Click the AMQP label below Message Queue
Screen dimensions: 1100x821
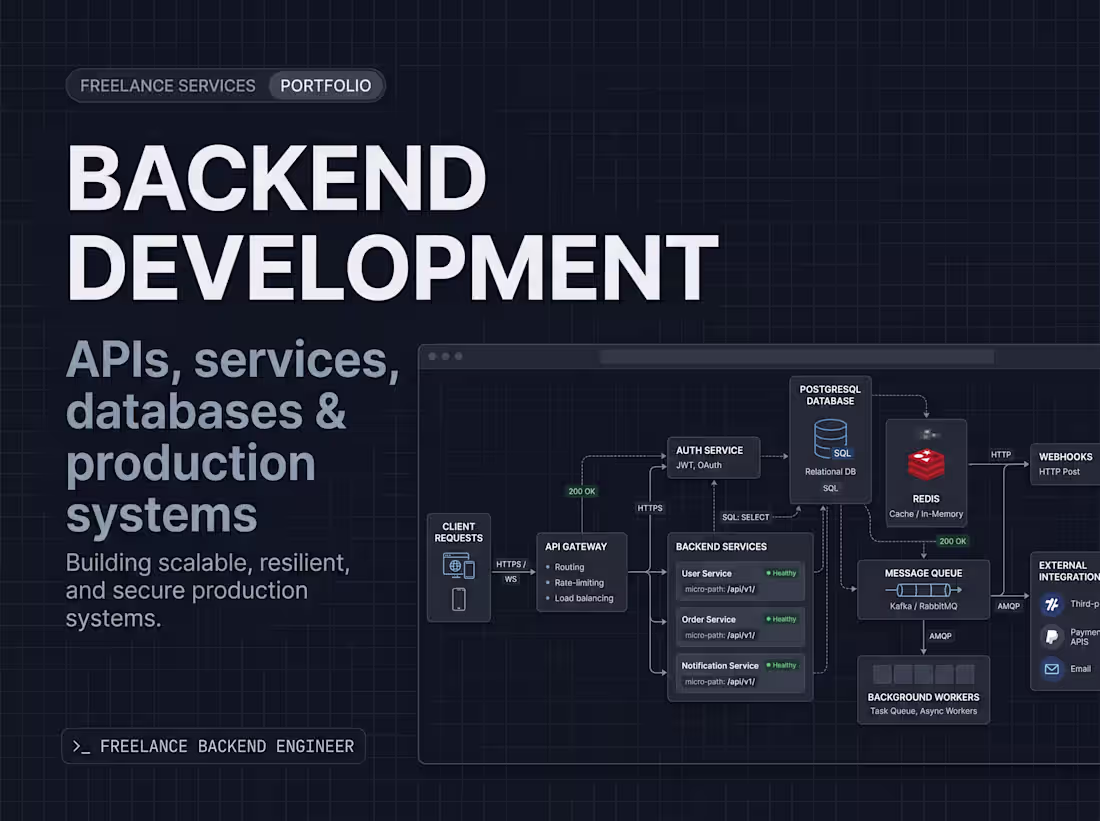coord(940,636)
